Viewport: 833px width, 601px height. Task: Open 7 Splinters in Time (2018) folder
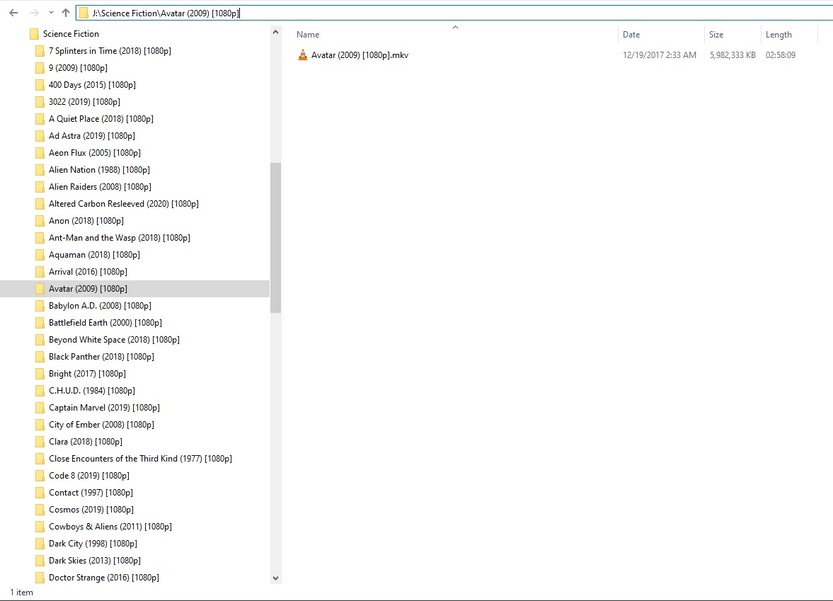109,51
